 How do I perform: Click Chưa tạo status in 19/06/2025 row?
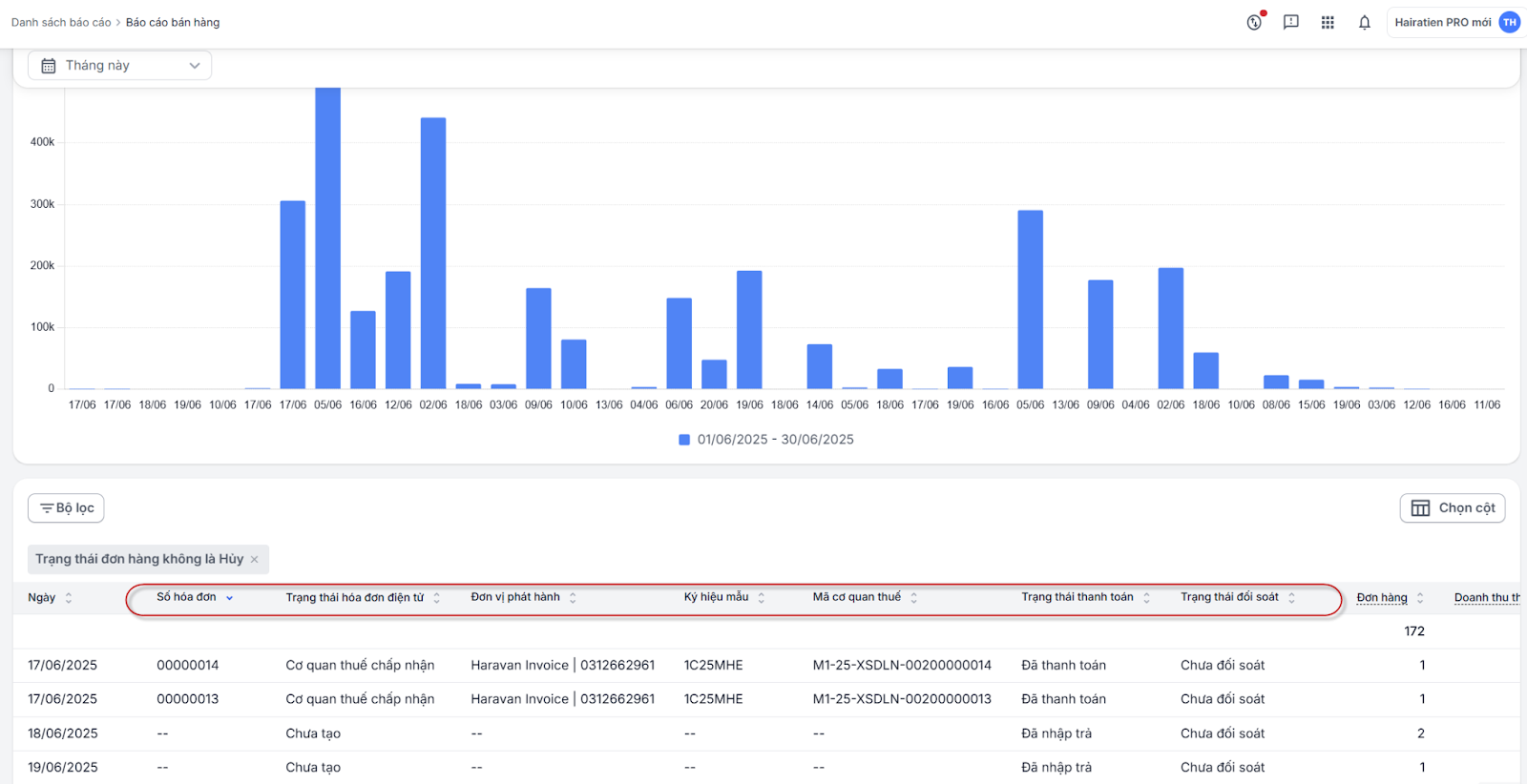(313, 767)
